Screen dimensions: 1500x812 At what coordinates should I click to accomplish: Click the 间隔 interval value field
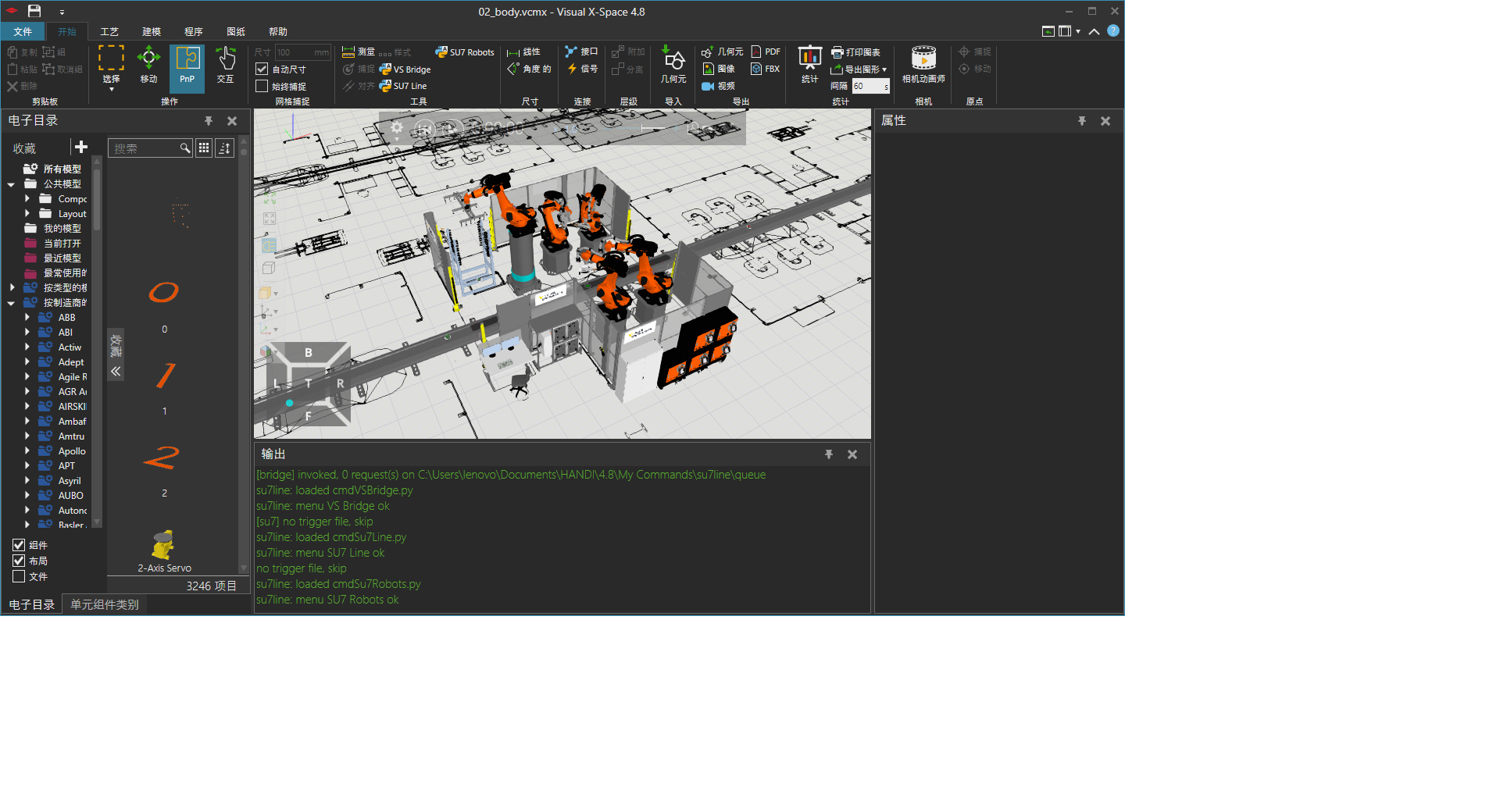click(x=870, y=86)
